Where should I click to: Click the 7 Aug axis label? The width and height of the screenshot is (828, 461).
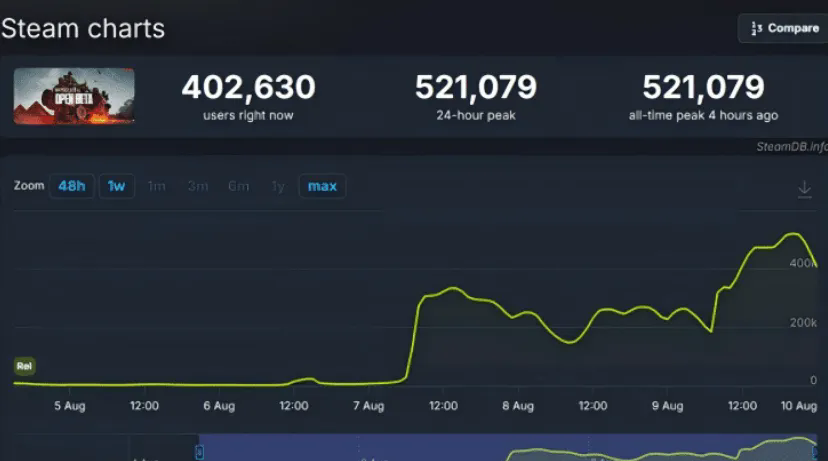pyautogui.click(x=369, y=406)
